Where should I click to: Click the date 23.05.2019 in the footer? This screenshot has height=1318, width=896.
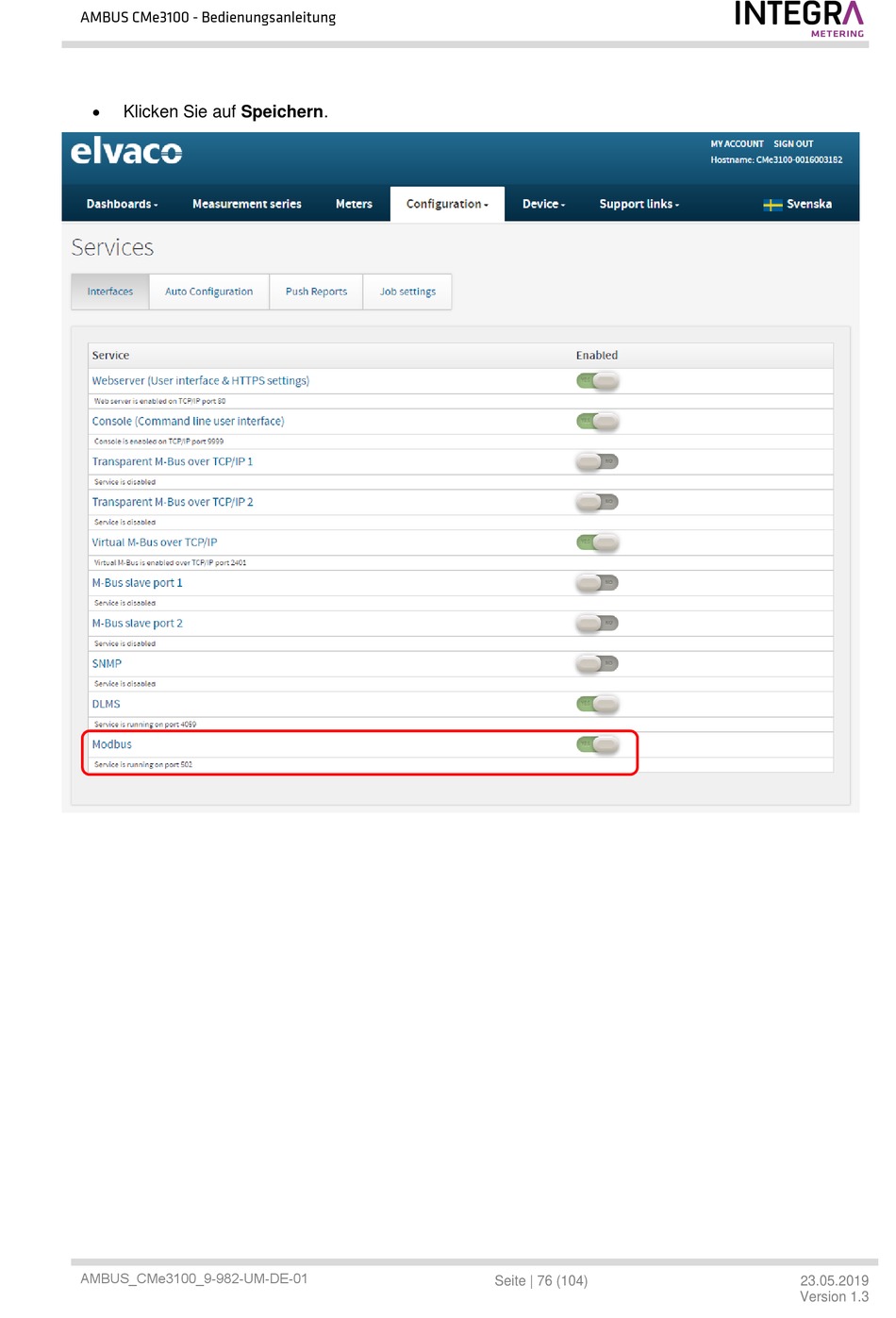click(835, 1281)
